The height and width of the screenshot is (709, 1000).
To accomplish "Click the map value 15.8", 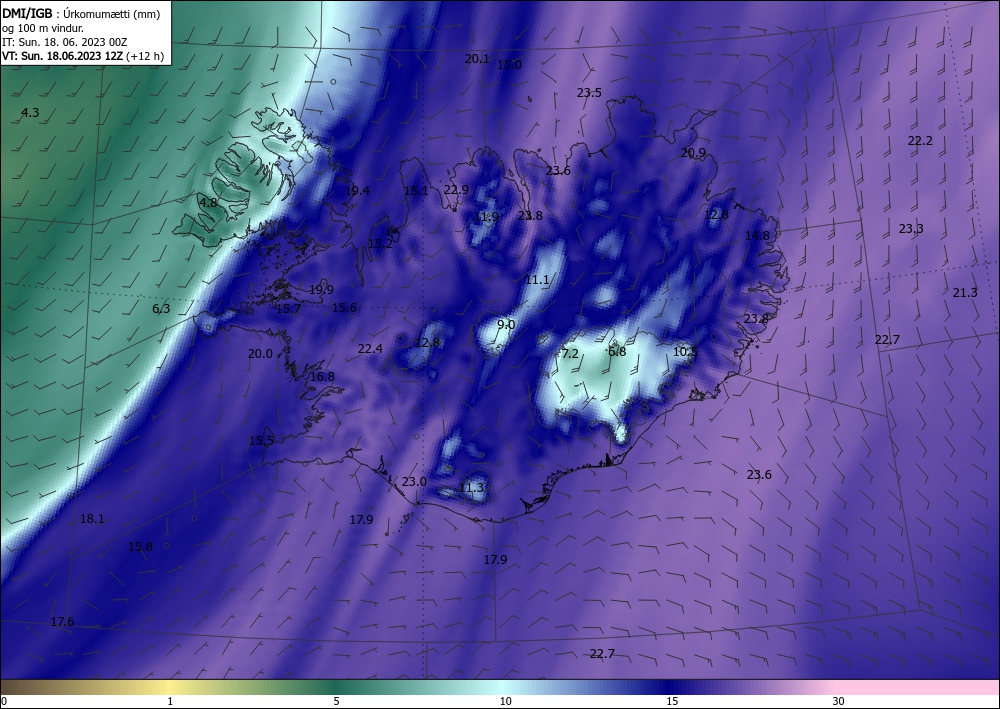I will 140,546.
